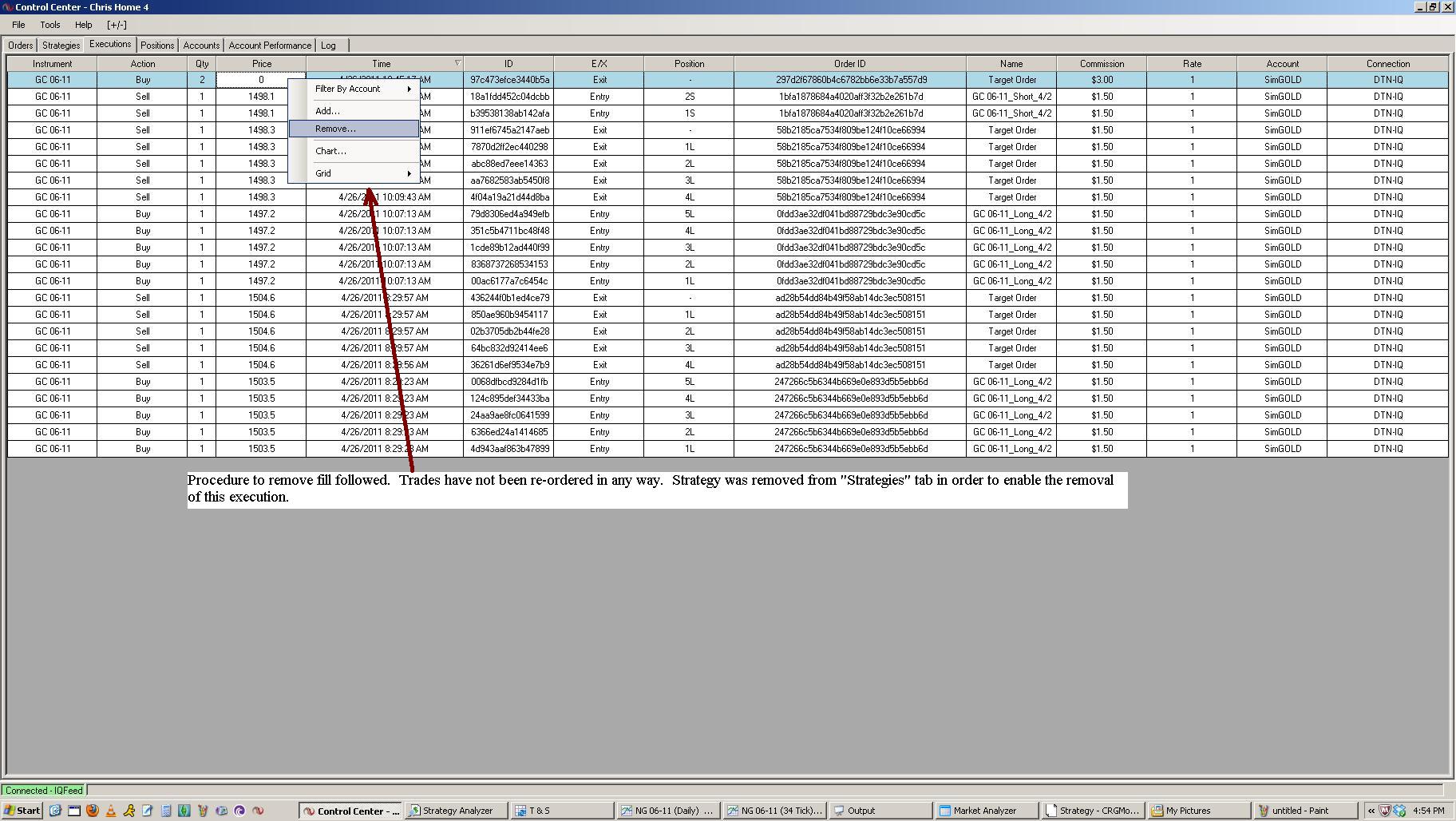Screen dimensions: 1456x821
Task: Switch to the Positions tab
Action: tap(157, 46)
